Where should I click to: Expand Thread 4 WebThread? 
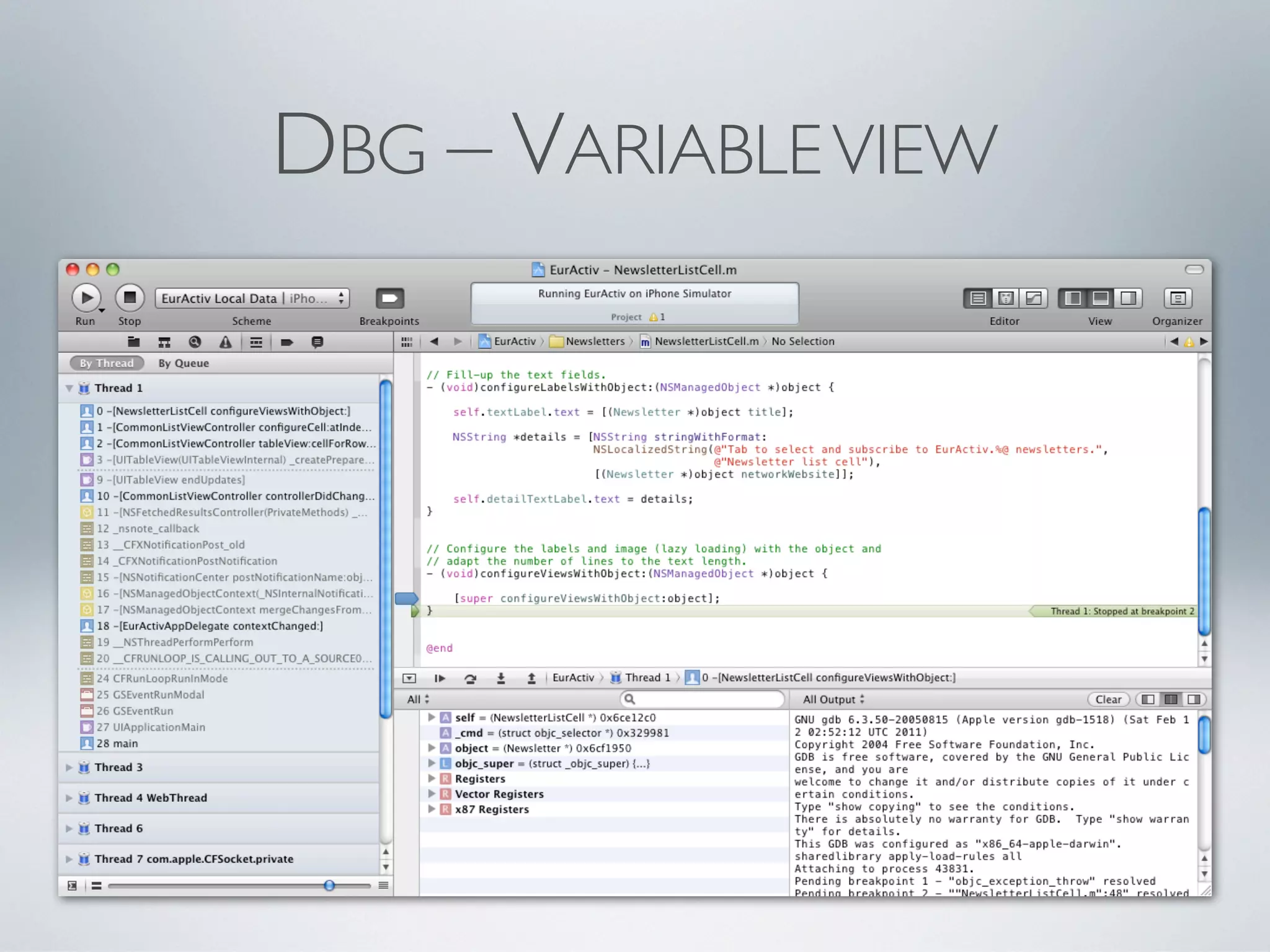(69, 798)
